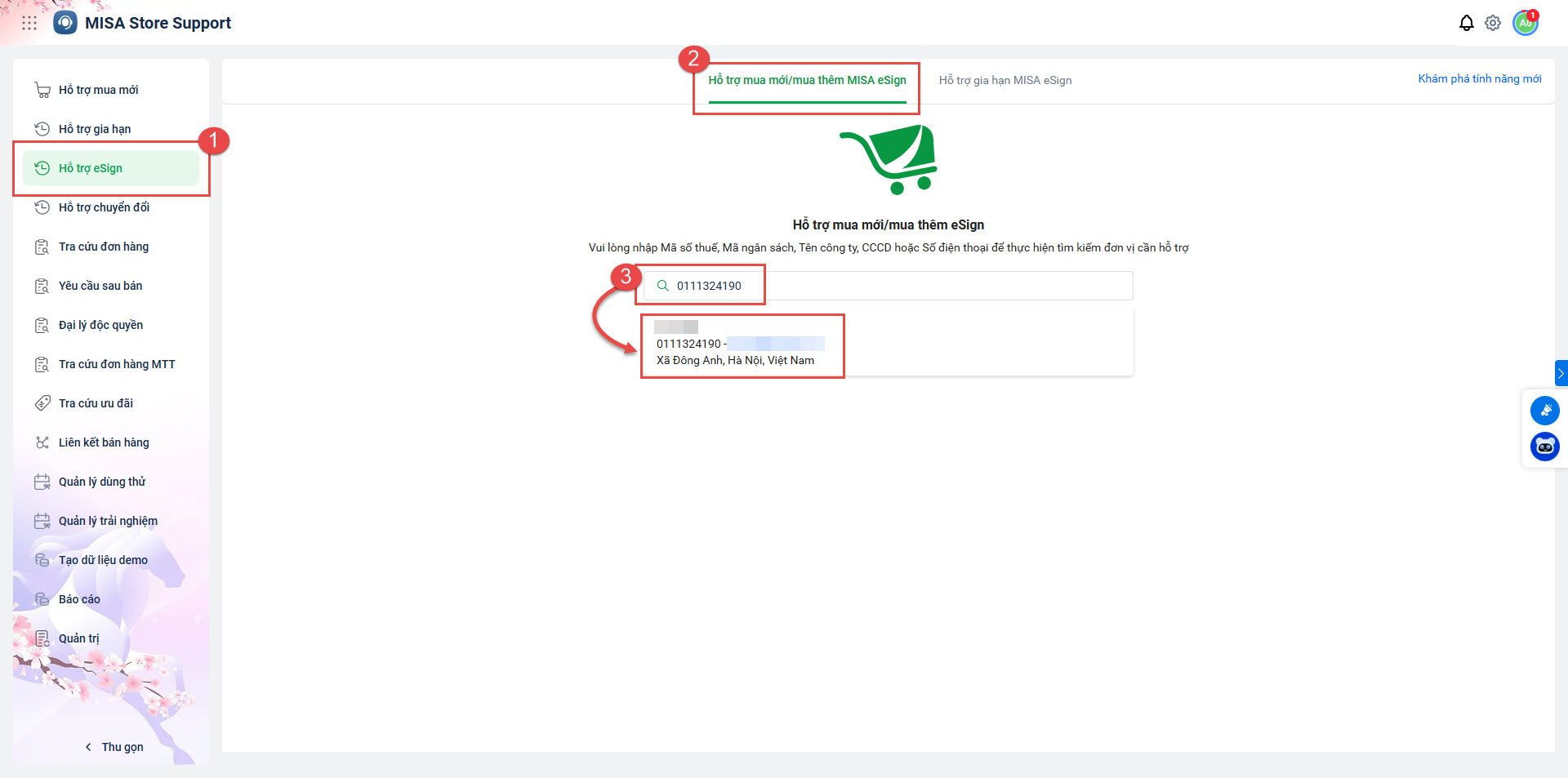Open Quản trị section
The image size is (1568, 778).
tap(111, 638)
